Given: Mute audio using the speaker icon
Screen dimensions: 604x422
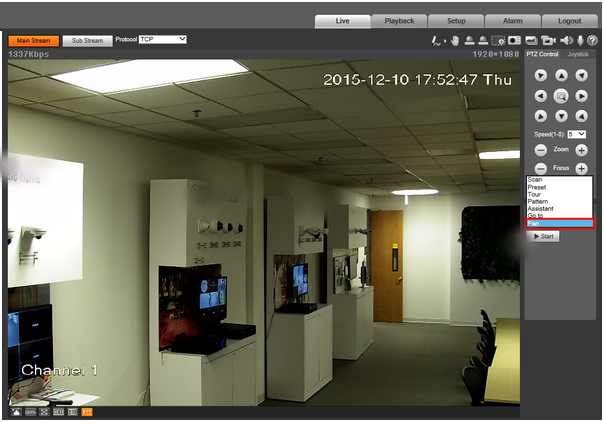Looking at the screenshot, I should click(x=567, y=40).
